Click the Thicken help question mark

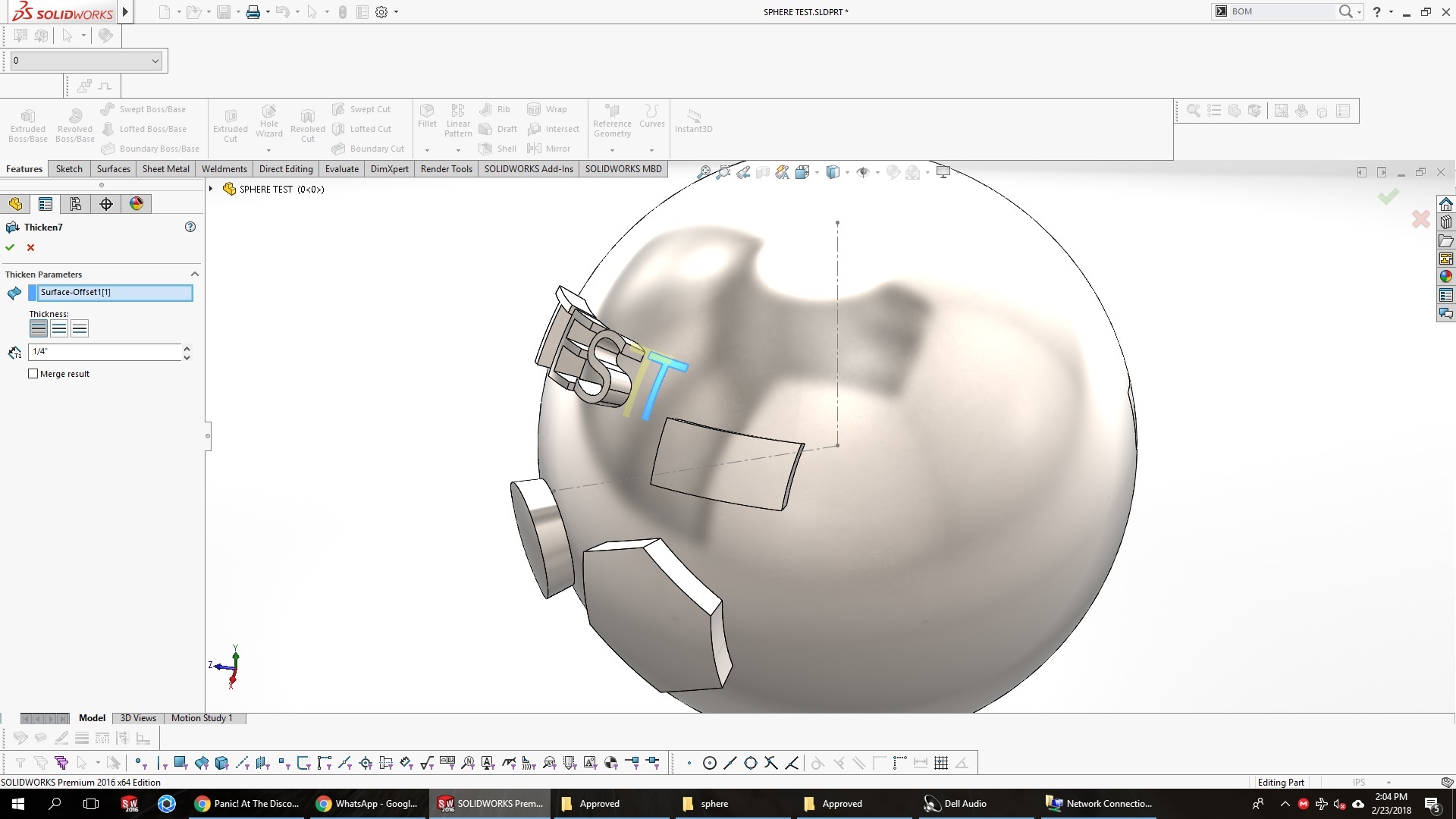190,227
